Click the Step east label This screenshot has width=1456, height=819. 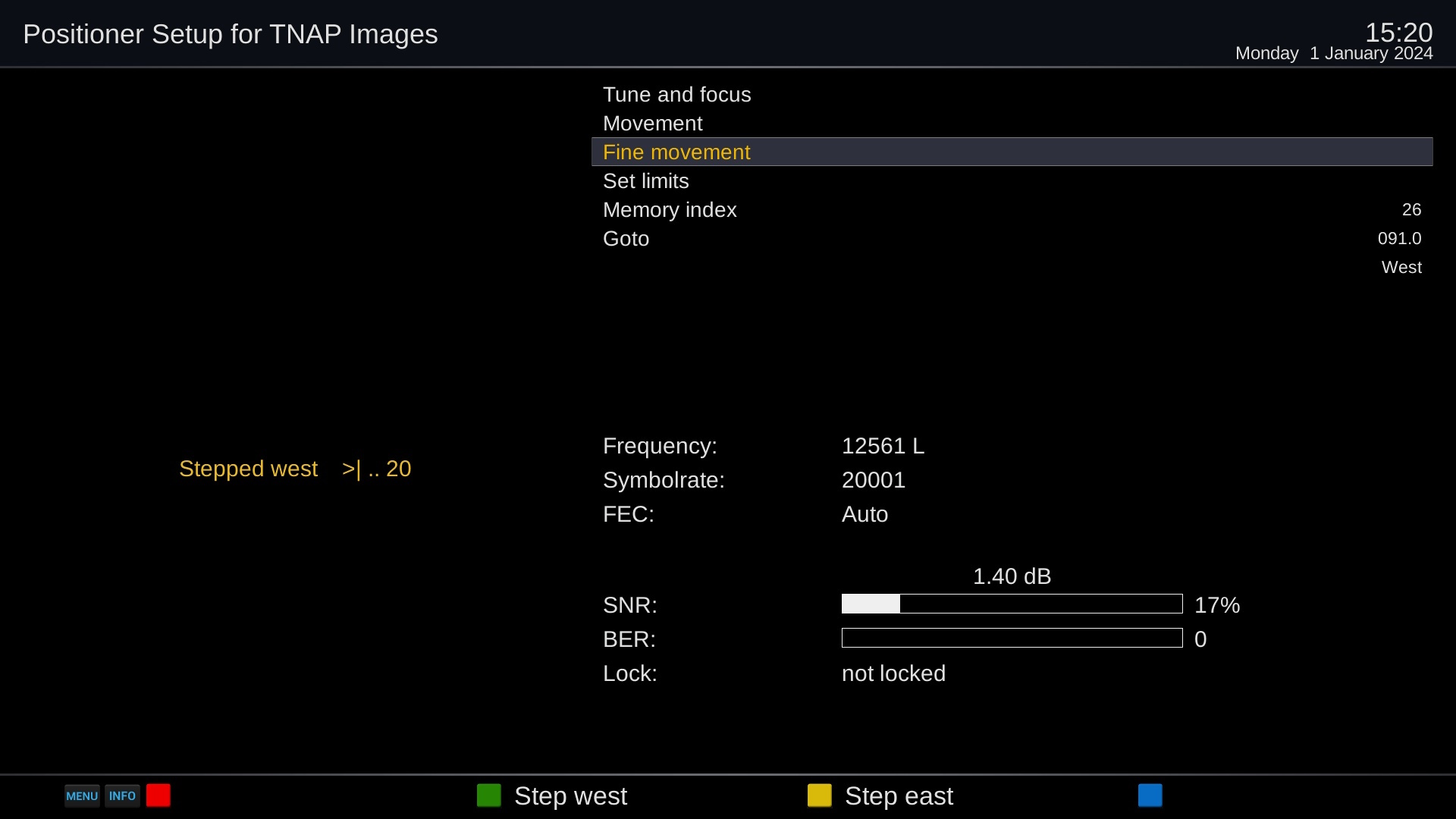click(x=899, y=796)
